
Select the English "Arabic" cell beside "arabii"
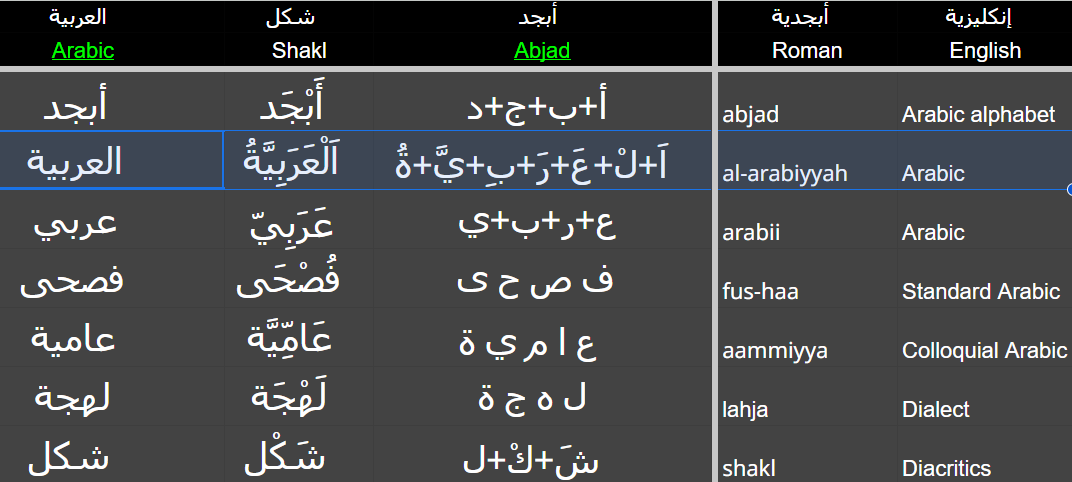pos(933,233)
